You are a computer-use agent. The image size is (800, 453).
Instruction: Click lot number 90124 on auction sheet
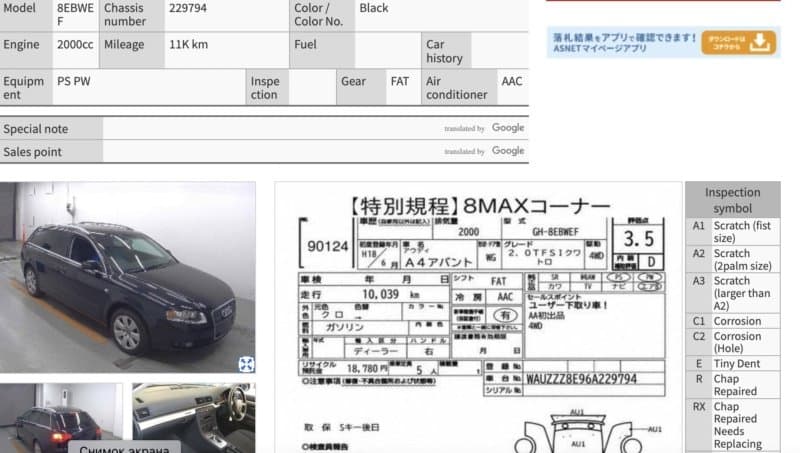pyautogui.click(x=328, y=246)
